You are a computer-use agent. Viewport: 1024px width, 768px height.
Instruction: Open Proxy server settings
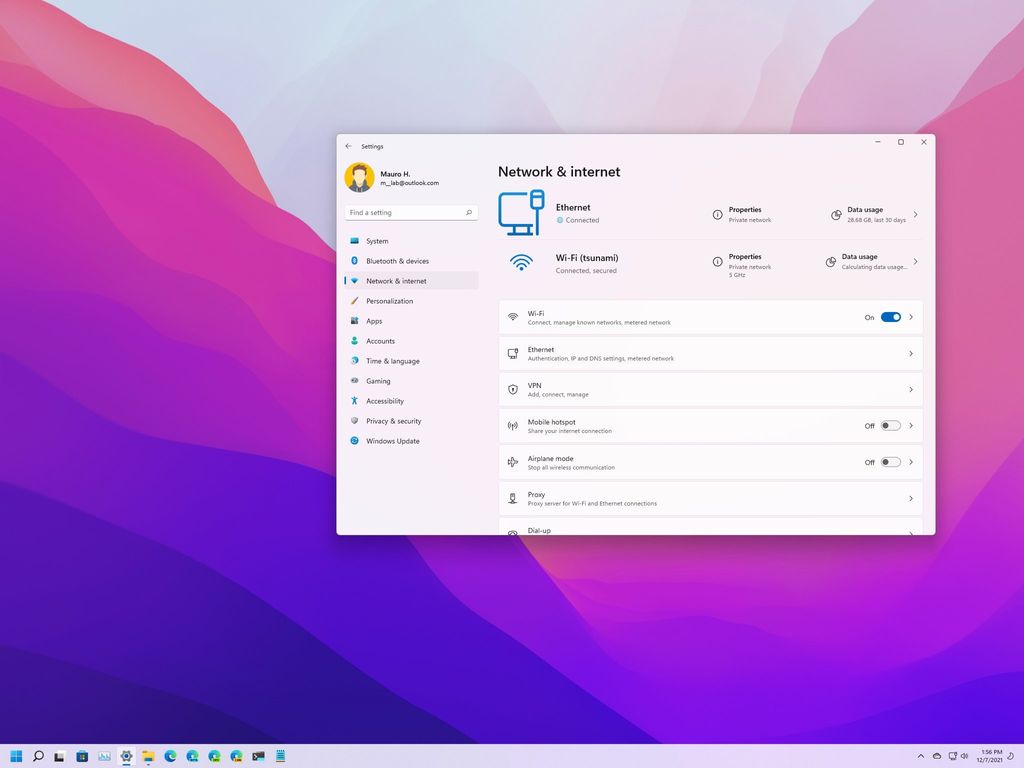[711, 497]
